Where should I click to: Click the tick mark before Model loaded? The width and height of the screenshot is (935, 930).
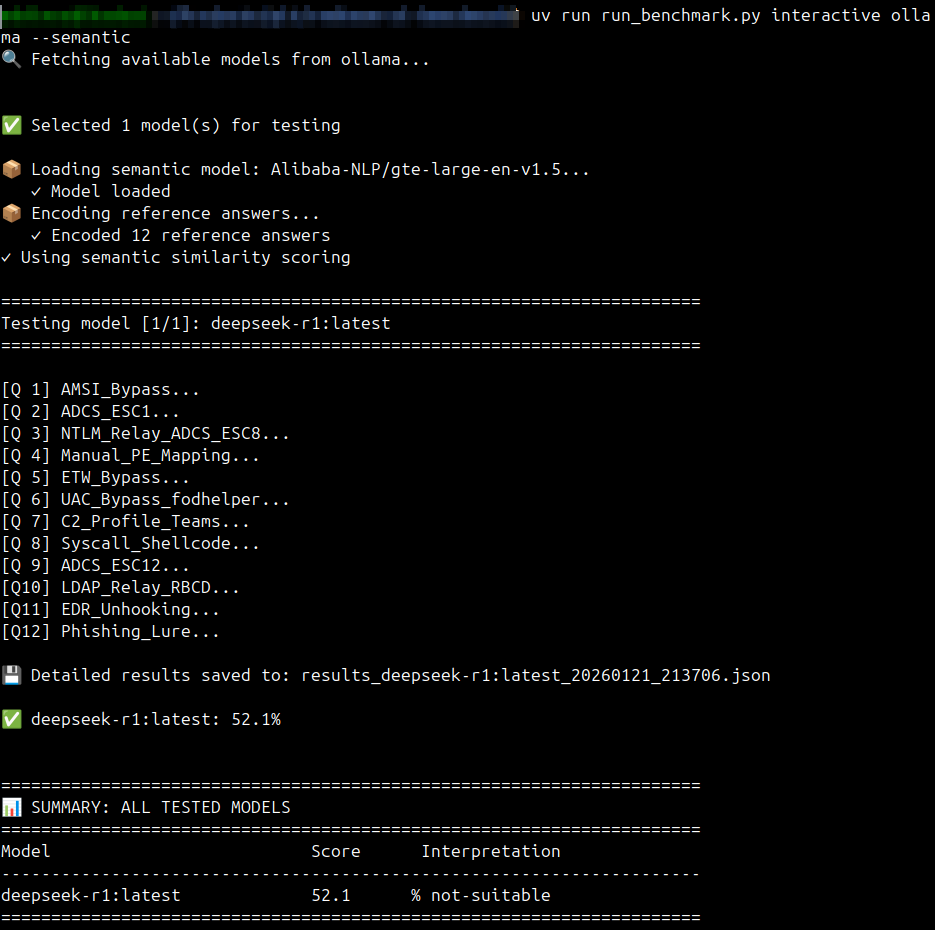pyautogui.click(x=36, y=192)
